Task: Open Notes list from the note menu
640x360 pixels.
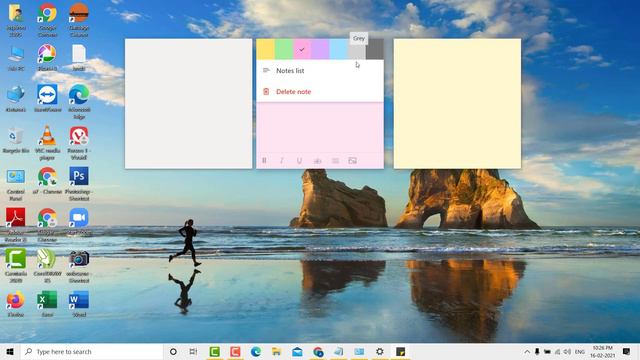Action: pyautogui.click(x=320, y=71)
